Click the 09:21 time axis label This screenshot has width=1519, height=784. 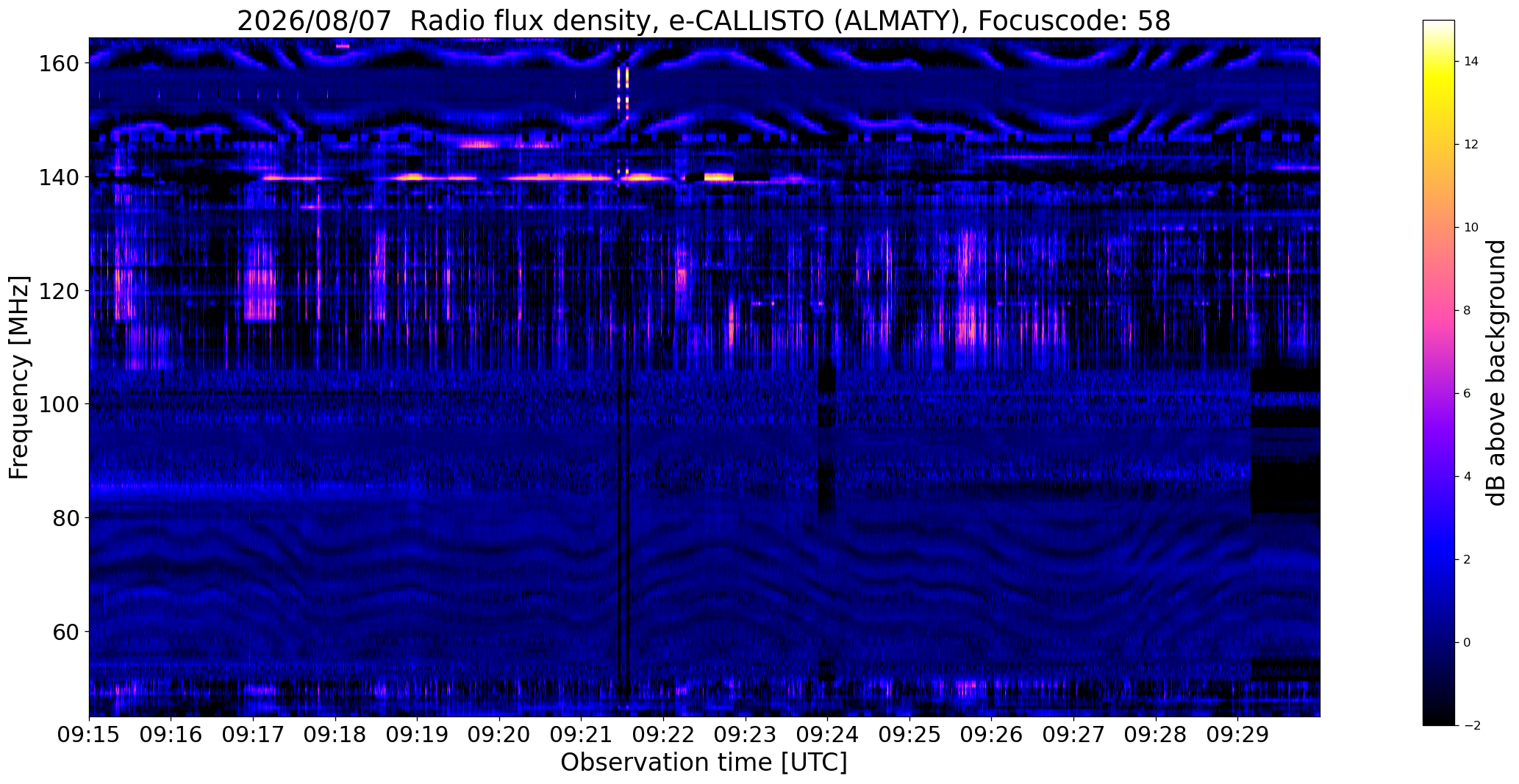[582, 736]
